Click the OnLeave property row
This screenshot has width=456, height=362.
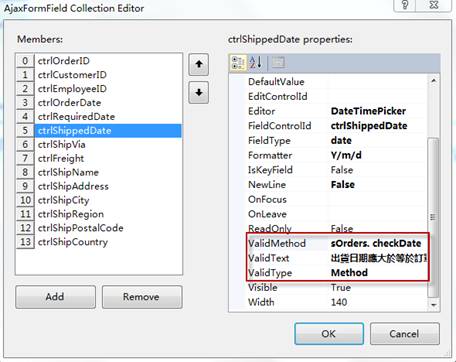point(337,214)
